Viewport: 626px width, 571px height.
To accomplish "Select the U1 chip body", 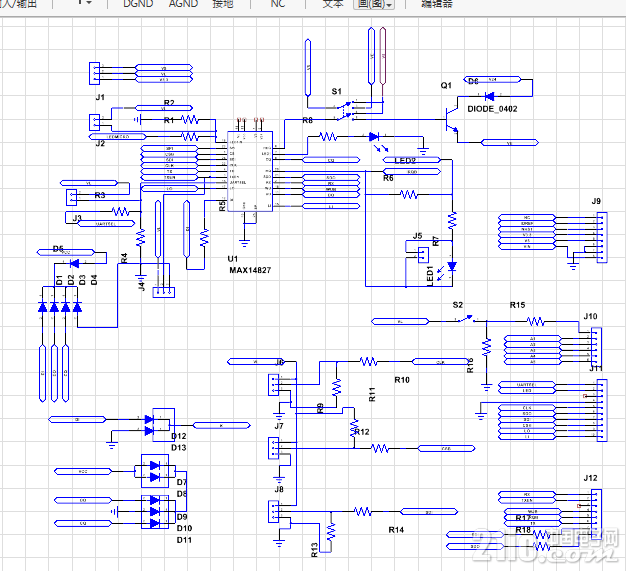I will (x=250, y=171).
